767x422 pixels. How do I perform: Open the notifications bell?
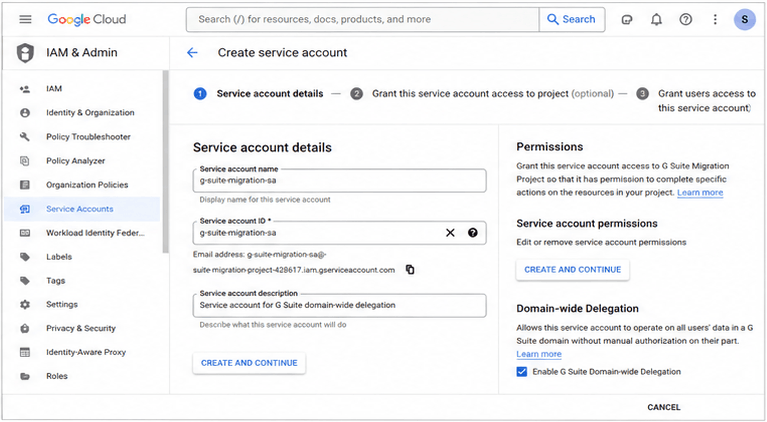656,20
